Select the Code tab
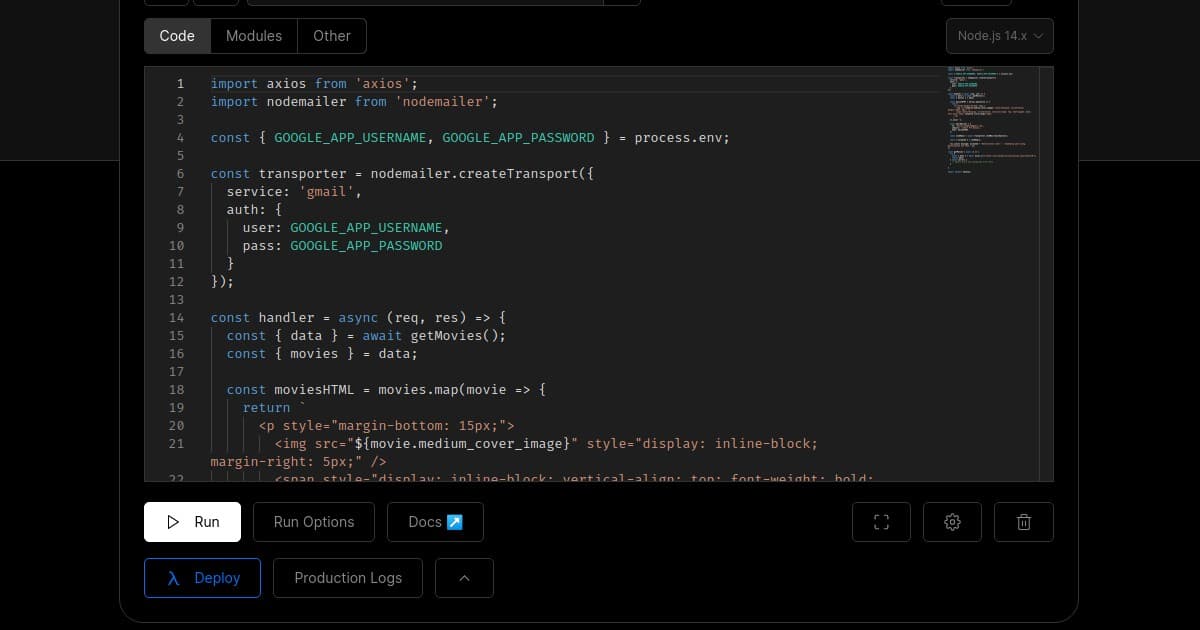The image size is (1200, 630). (177, 35)
